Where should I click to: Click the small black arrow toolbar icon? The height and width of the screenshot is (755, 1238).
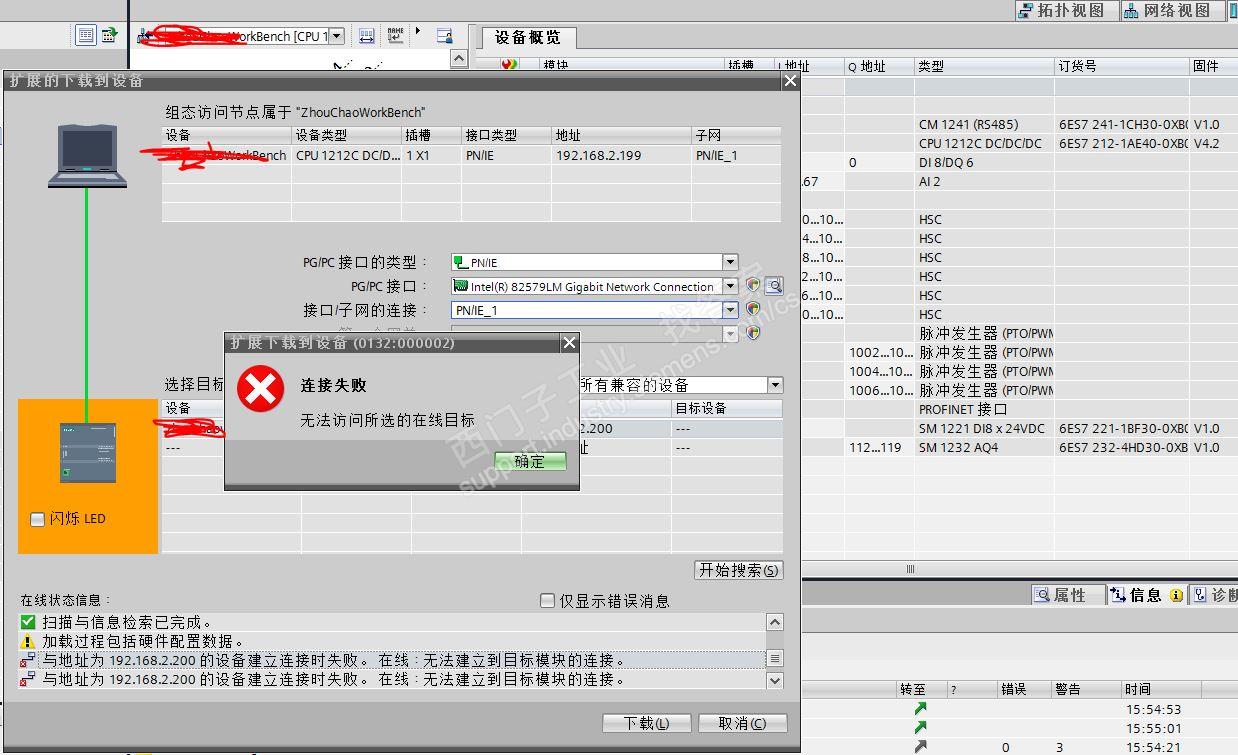point(418,31)
